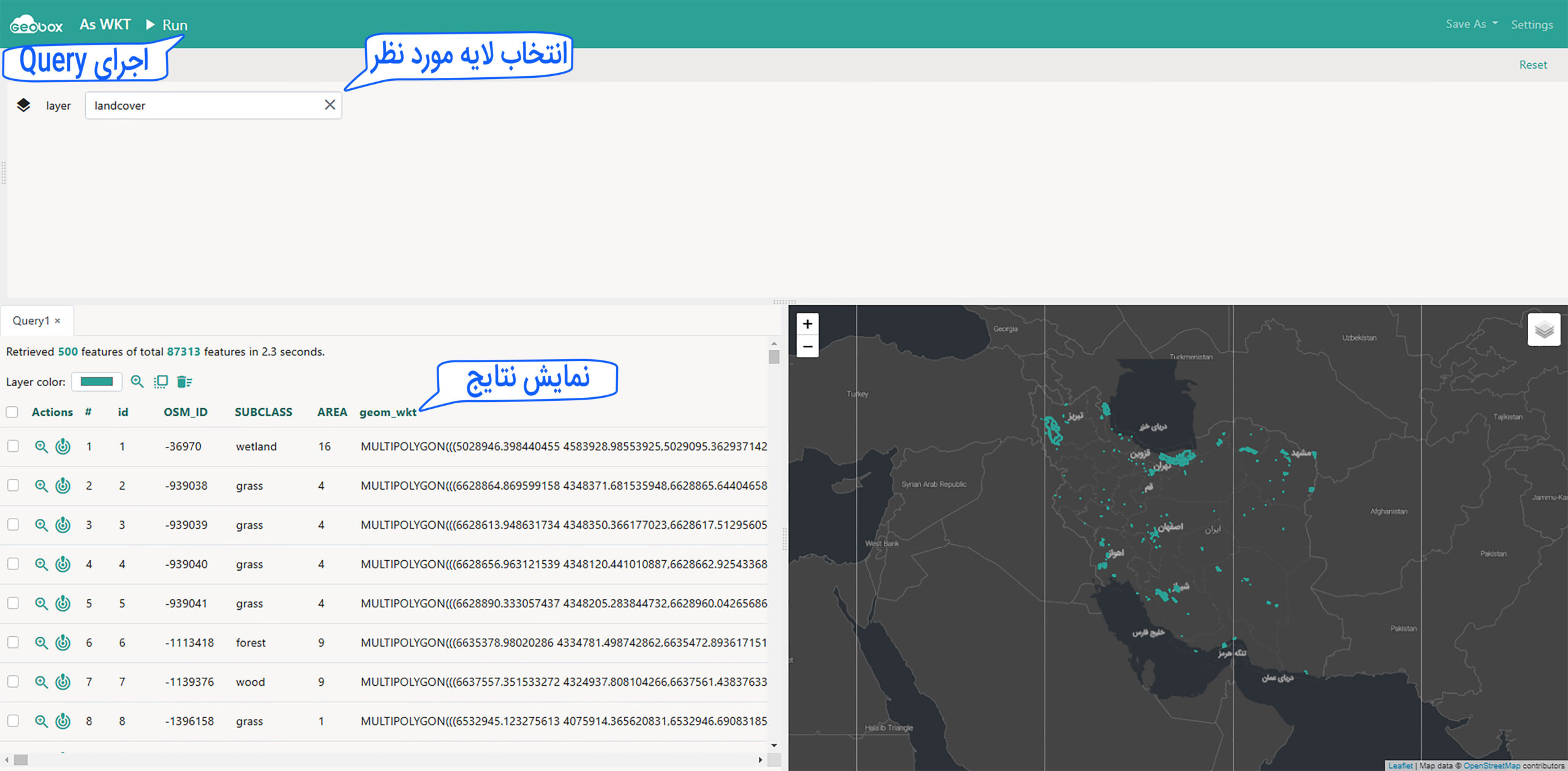The image size is (1568, 771).
Task: Check the checkbox for row 6 forest
Action: 13,642
